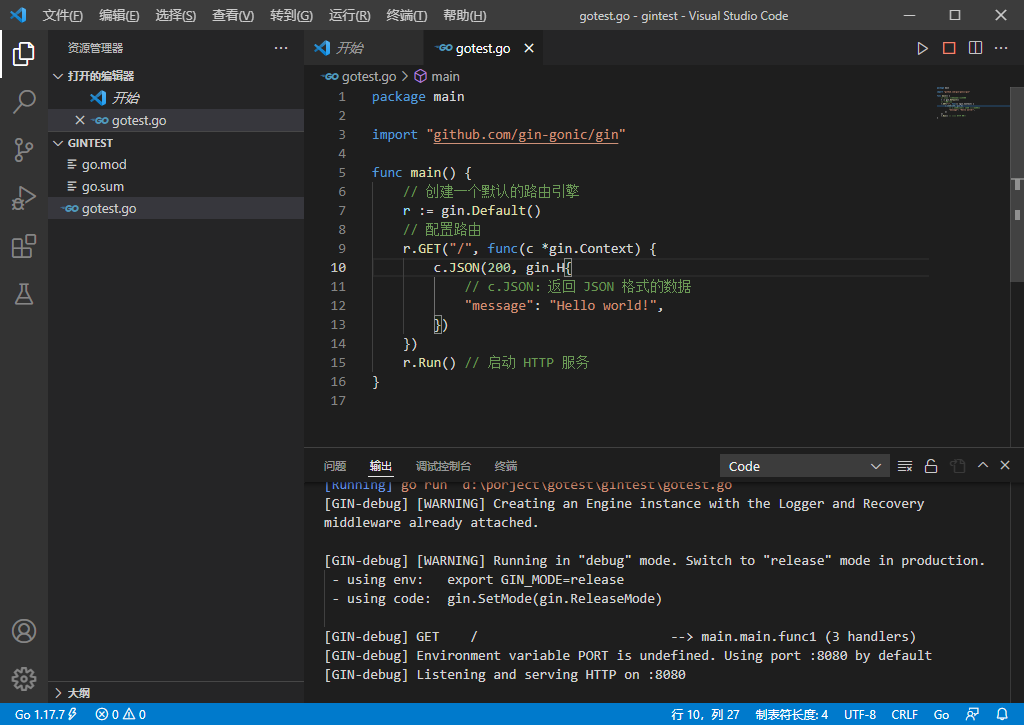Open editor More Actions ellipsis
The width and height of the screenshot is (1024, 725).
coord(1001,48)
